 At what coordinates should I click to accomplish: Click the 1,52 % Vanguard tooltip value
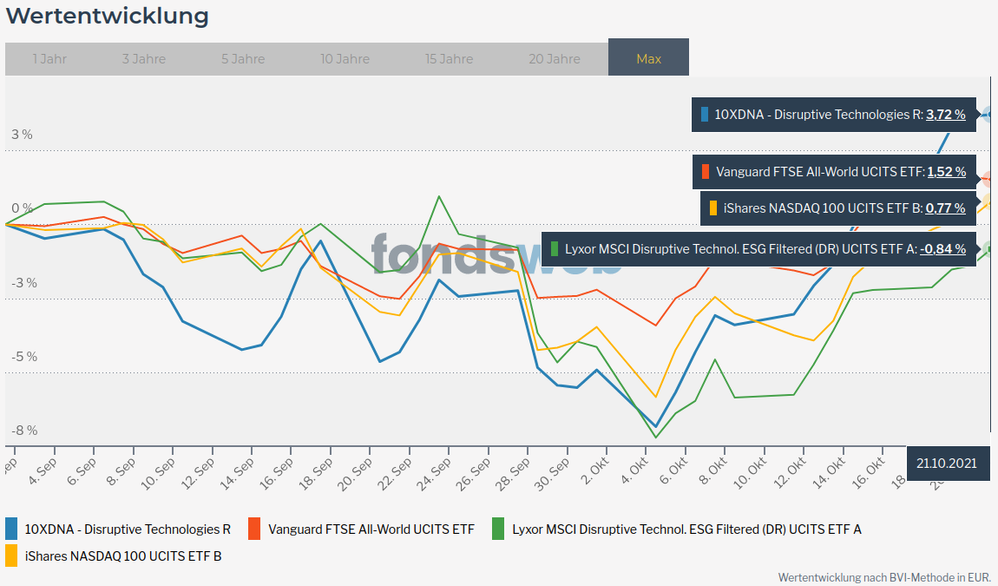[x=946, y=172]
